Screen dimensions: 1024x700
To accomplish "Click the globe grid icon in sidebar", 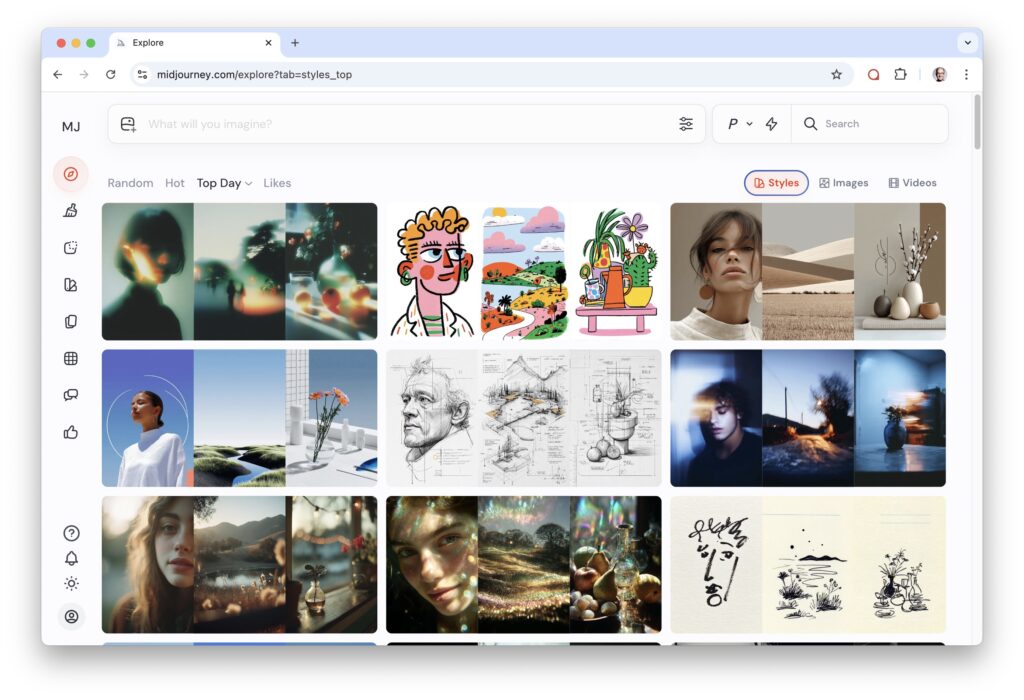I will coord(70,358).
